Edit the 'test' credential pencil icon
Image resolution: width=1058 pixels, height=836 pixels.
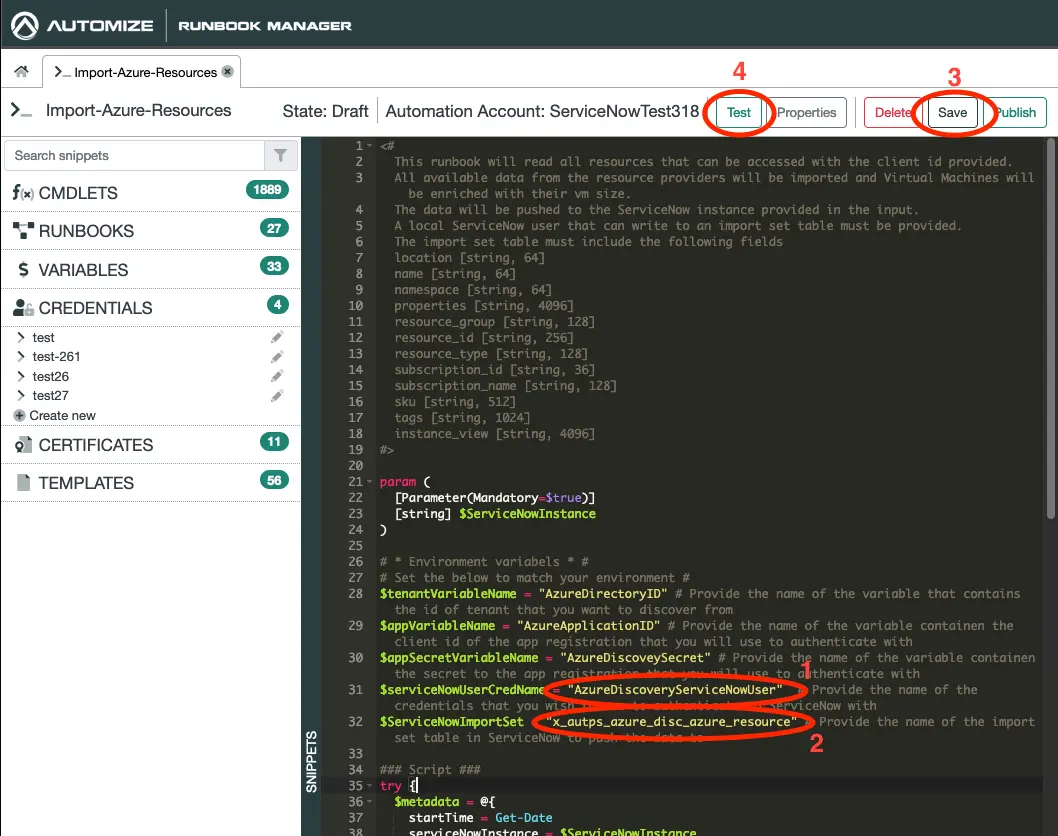point(277,337)
